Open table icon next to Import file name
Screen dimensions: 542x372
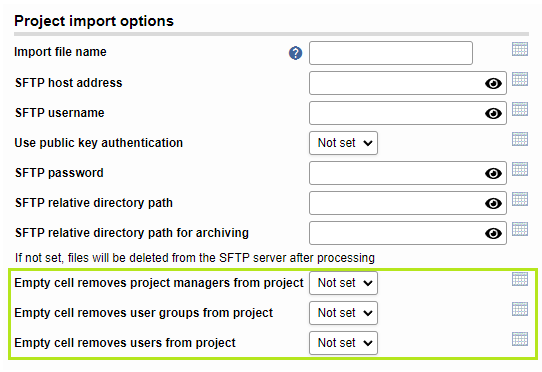click(520, 49)
